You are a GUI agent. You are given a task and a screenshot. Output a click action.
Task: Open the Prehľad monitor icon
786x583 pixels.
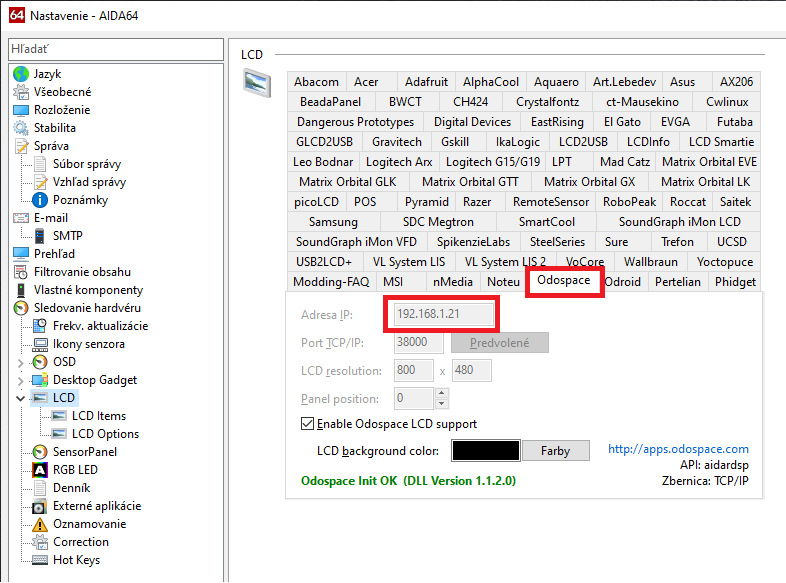[21, 254]
